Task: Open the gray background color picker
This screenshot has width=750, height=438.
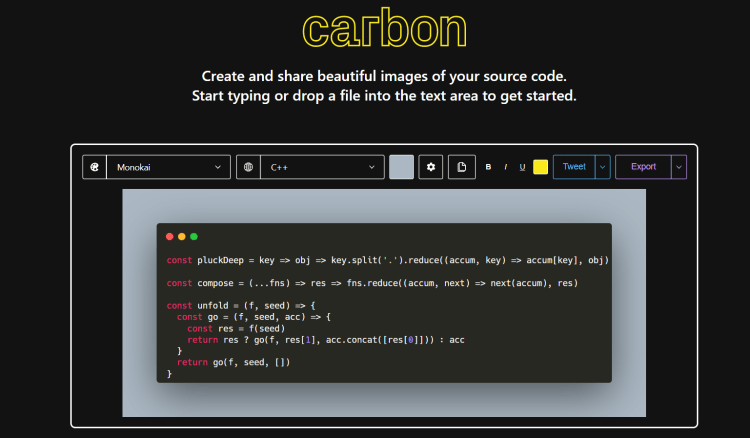Action: coord(401,167)
